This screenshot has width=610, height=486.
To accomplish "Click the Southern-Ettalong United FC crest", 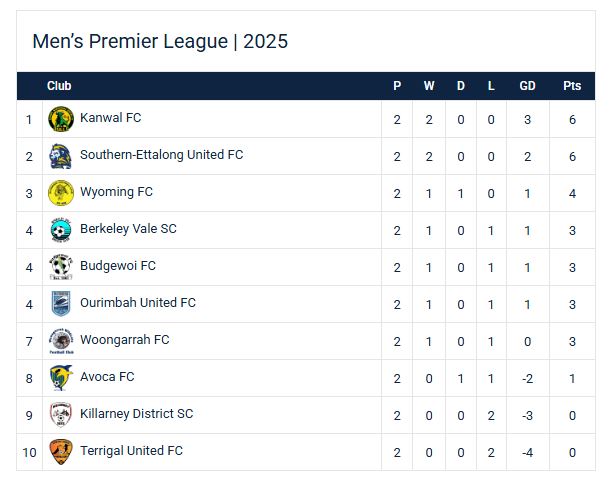I will click(61, 156).
